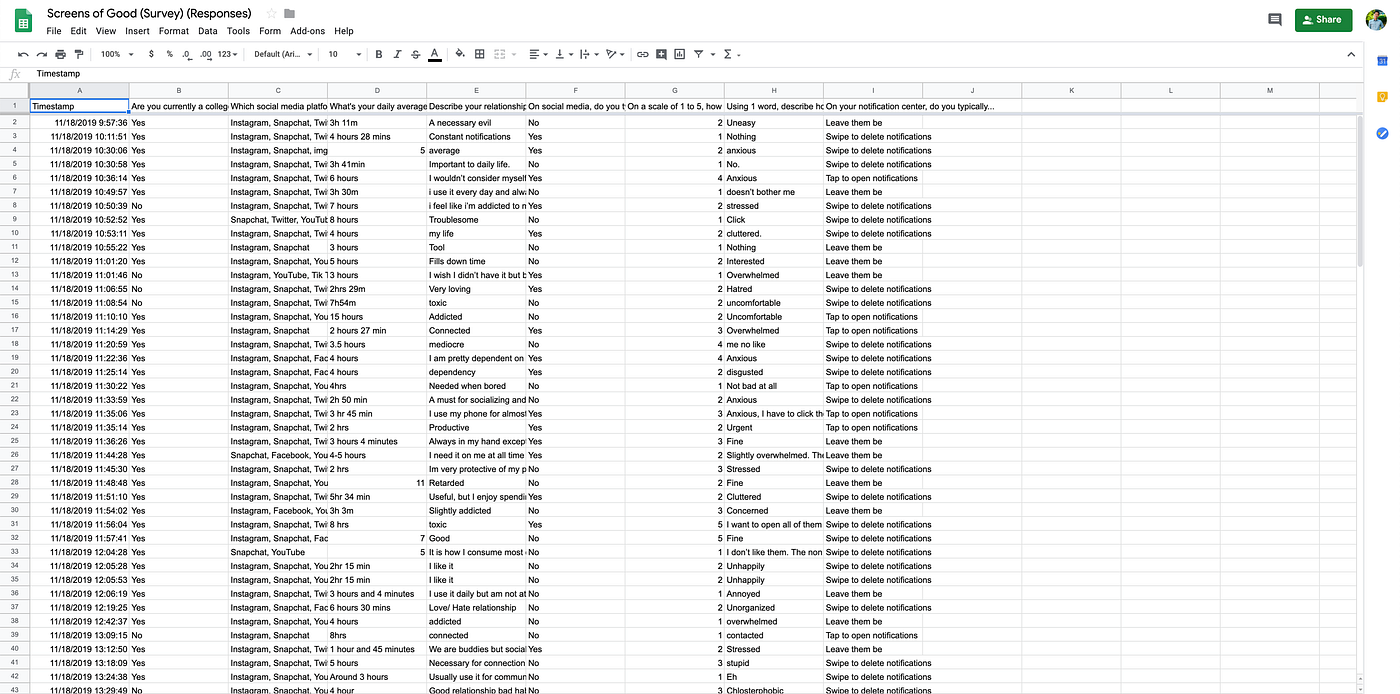Screen dimensions: 1400x694
Task: Insert a link using the chain icon
Action: [x=643, y=54]
